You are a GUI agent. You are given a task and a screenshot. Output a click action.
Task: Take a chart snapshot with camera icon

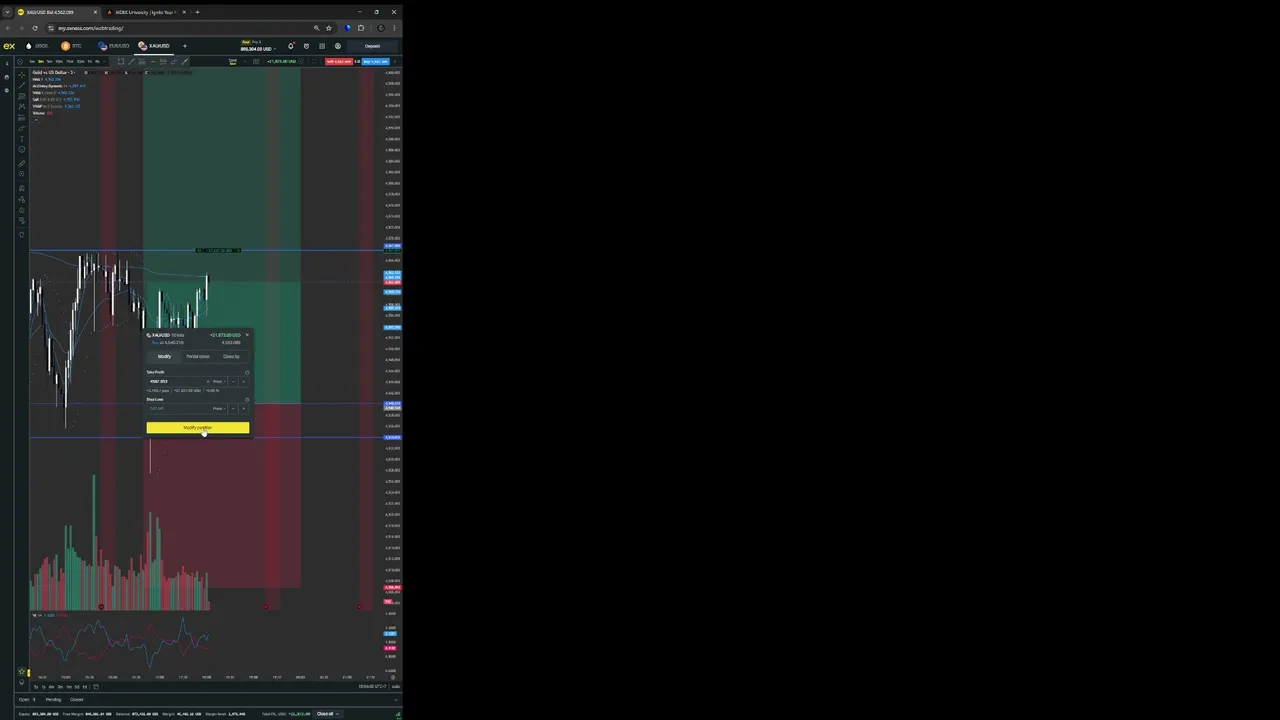pos(256,61)
